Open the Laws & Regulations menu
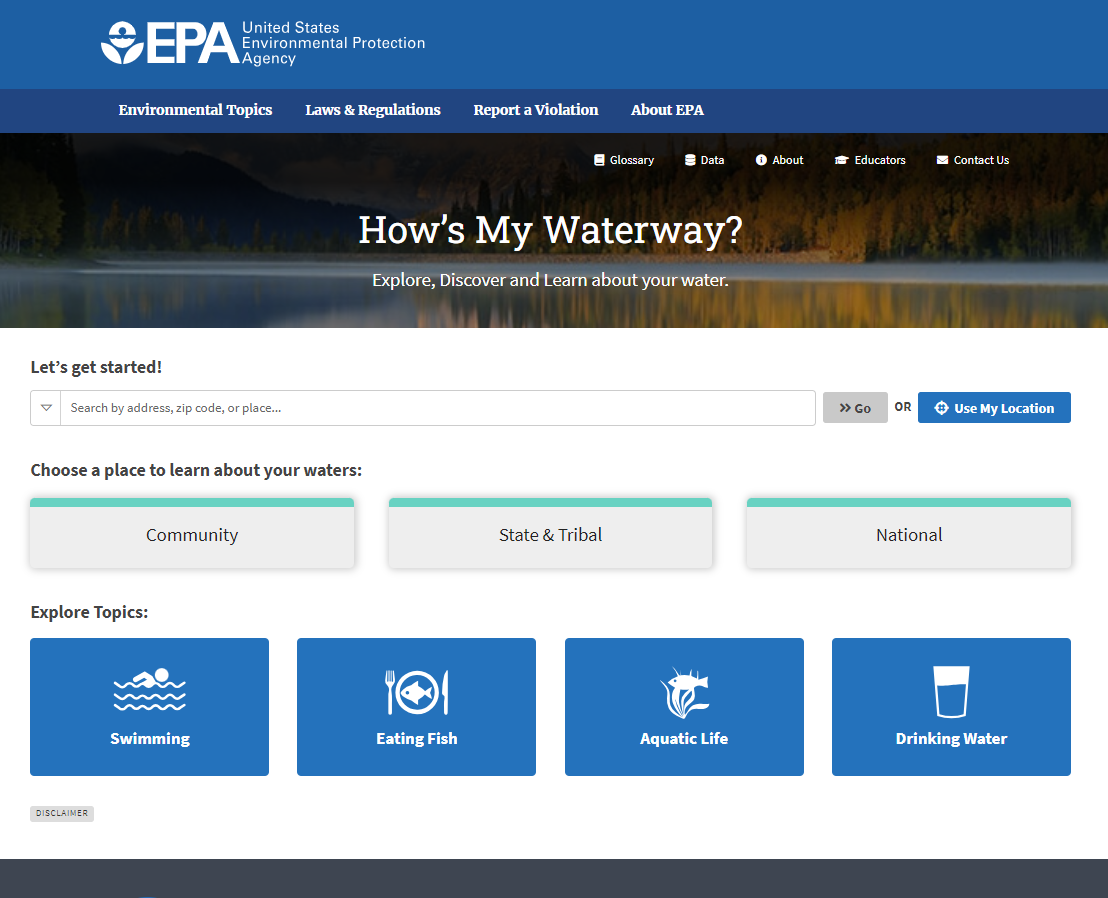The width and height of the screenshot is (1108, 898). pos(372,110)
